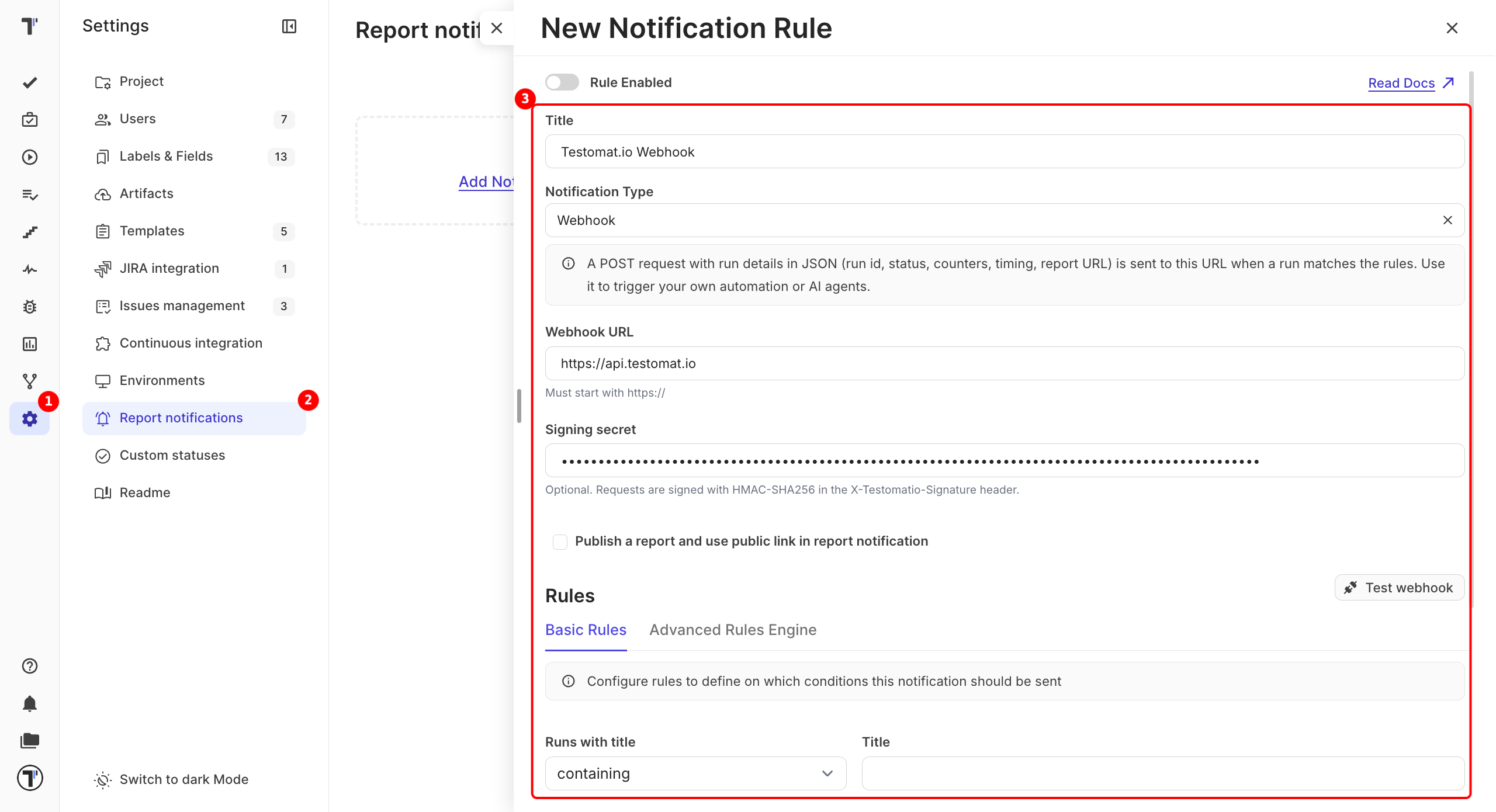Click the Signing secret input field

(x=1005, y=460)
